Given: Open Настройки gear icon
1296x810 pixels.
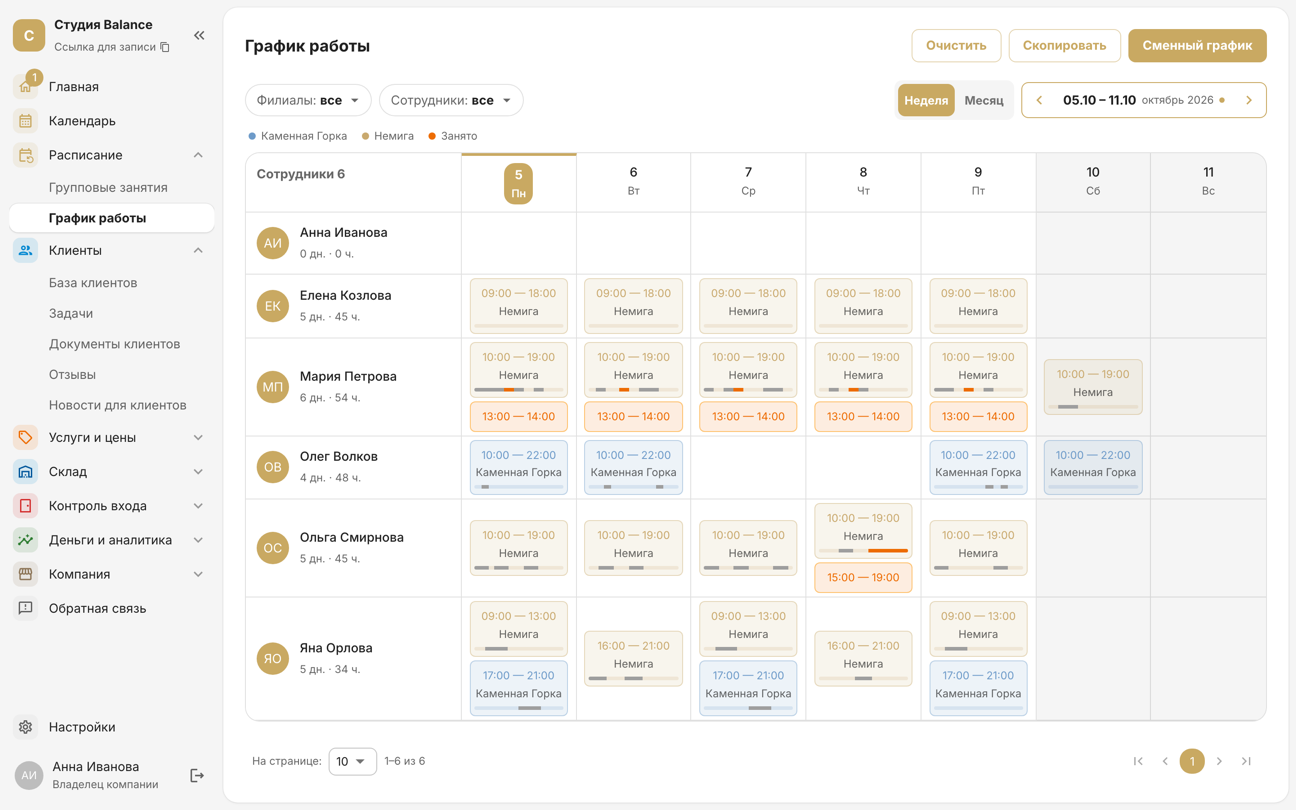Looking at the screenshot, I should (26, 727).
